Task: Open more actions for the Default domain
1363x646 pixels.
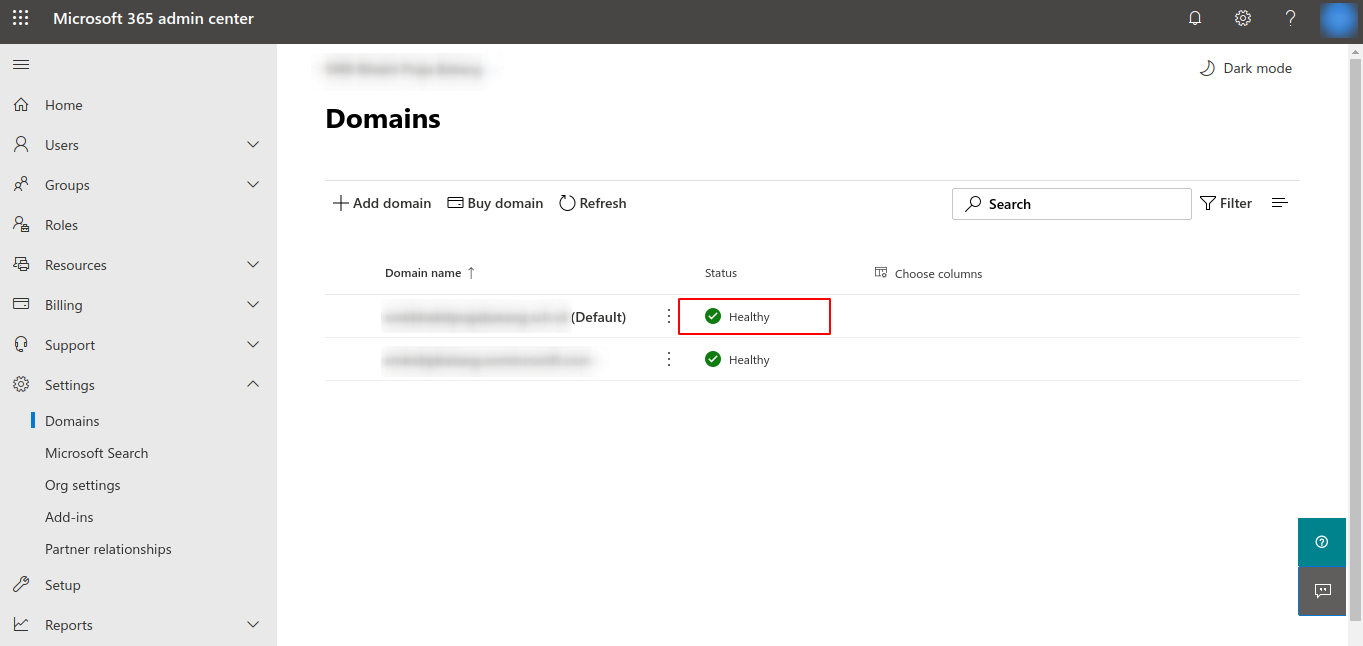Action: coord(669,316)
